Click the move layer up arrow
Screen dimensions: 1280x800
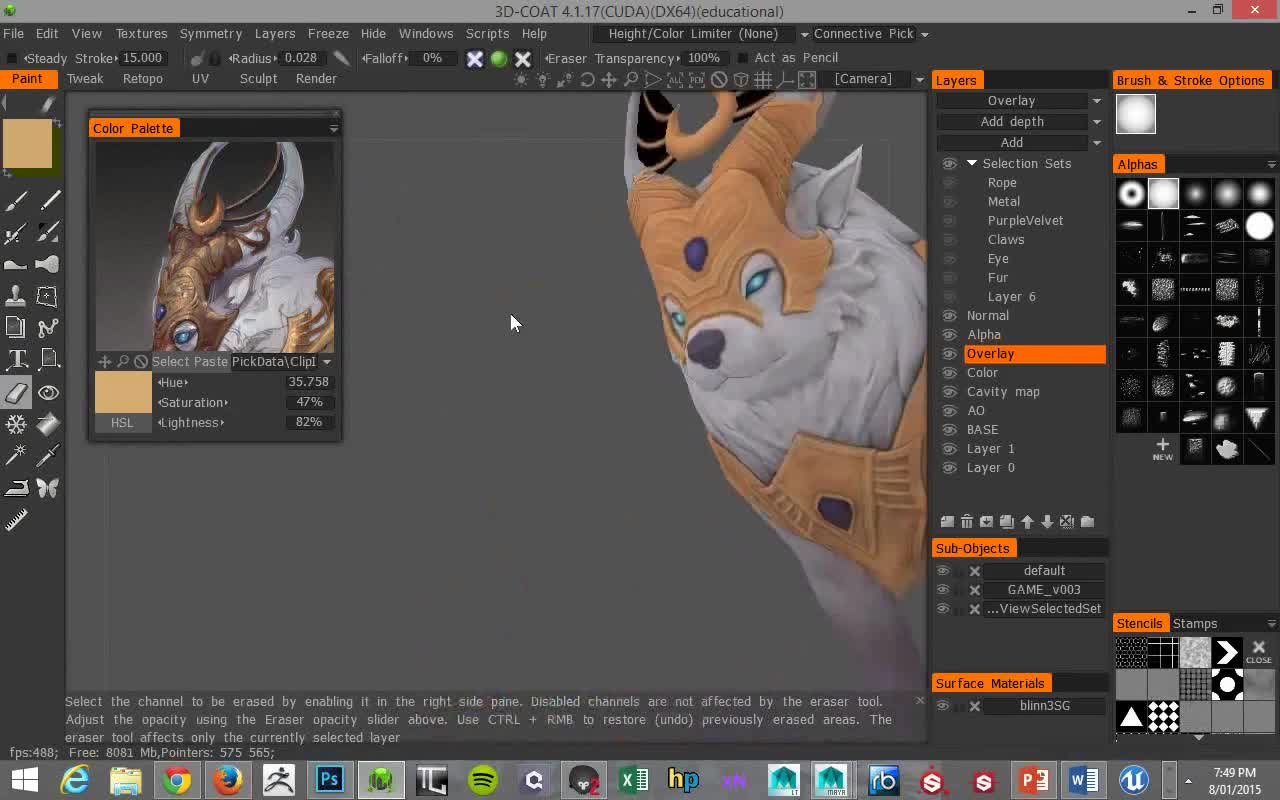tap(1027, 522)
